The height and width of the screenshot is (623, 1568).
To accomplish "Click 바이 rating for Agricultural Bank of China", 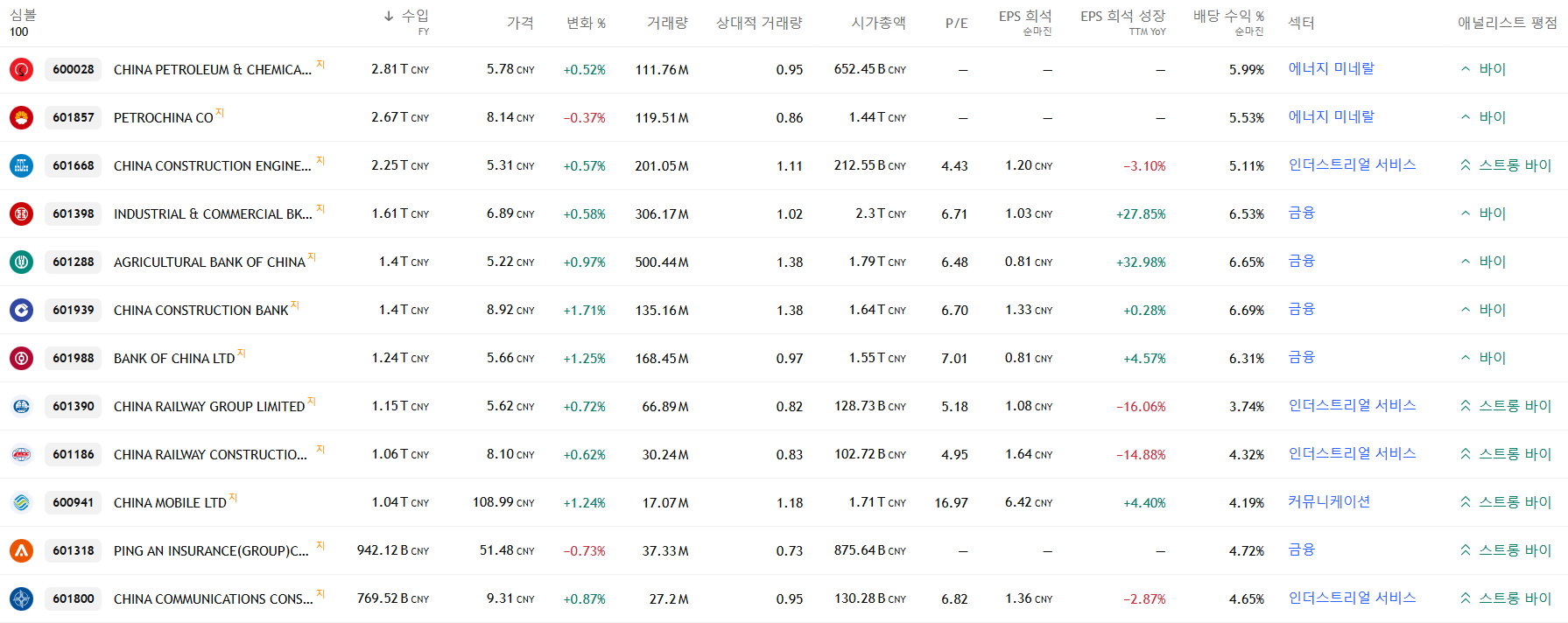I will coord(1482,262).
